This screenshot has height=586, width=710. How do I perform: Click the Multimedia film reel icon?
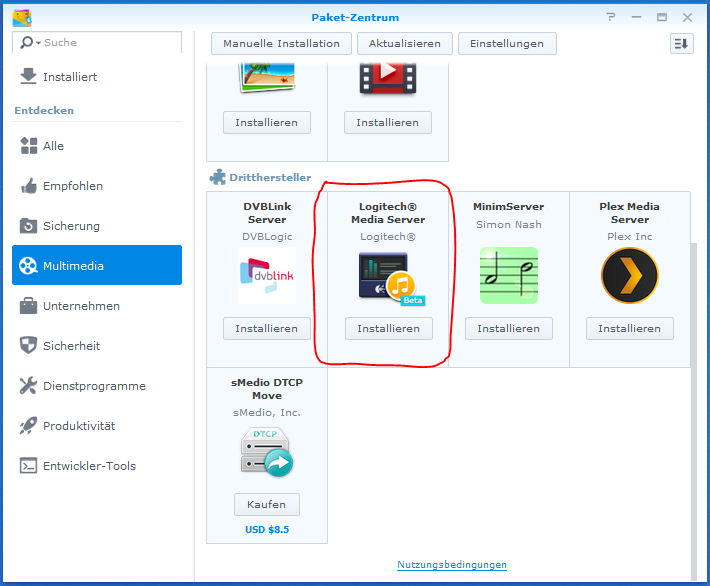[28, 265]
